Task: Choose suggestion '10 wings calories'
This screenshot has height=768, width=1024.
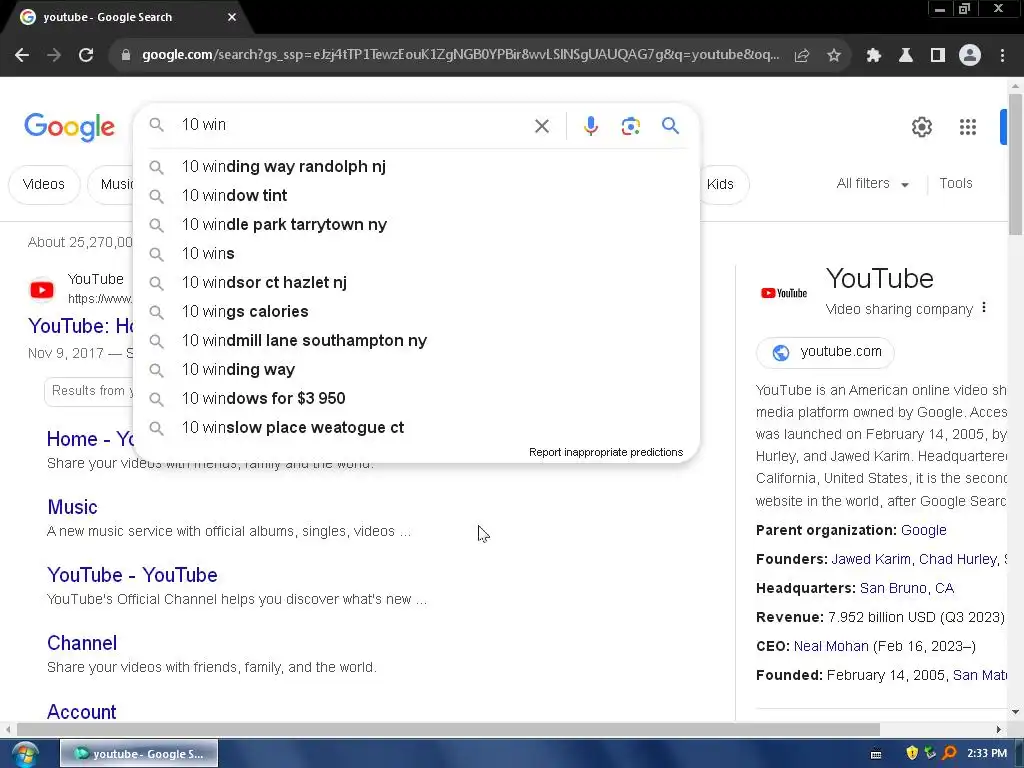Action: pos(415,312)
